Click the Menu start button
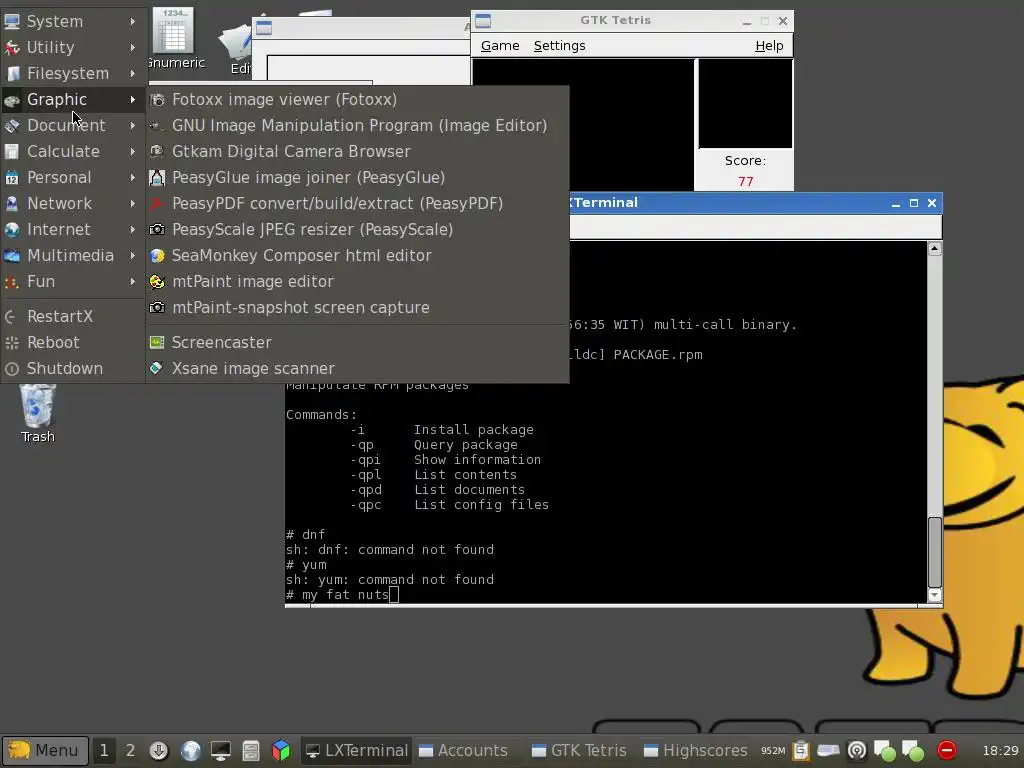Screen dimensions: 1024x768 (x=45, y=750)
